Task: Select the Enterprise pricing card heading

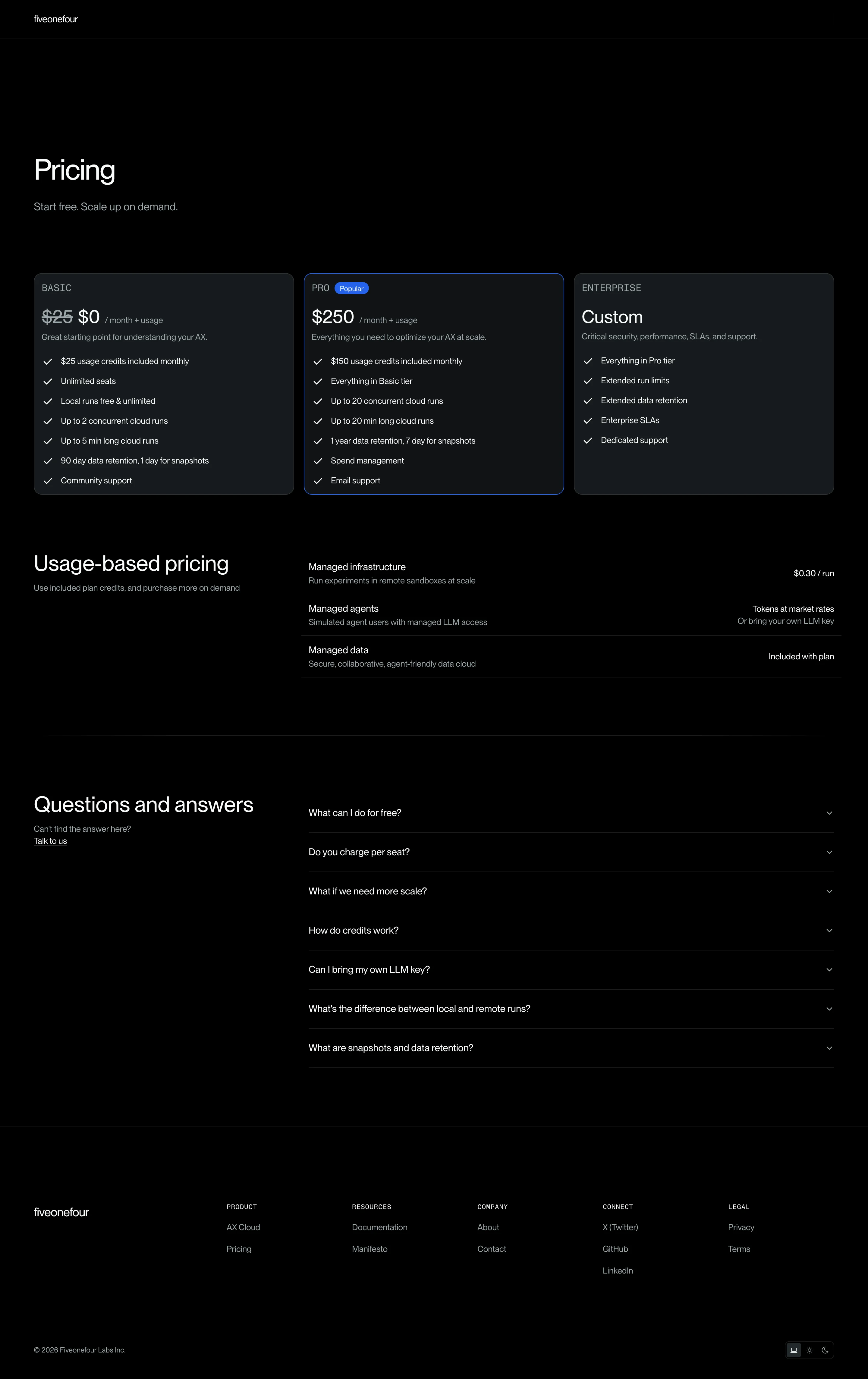Action: coord(612,288)
